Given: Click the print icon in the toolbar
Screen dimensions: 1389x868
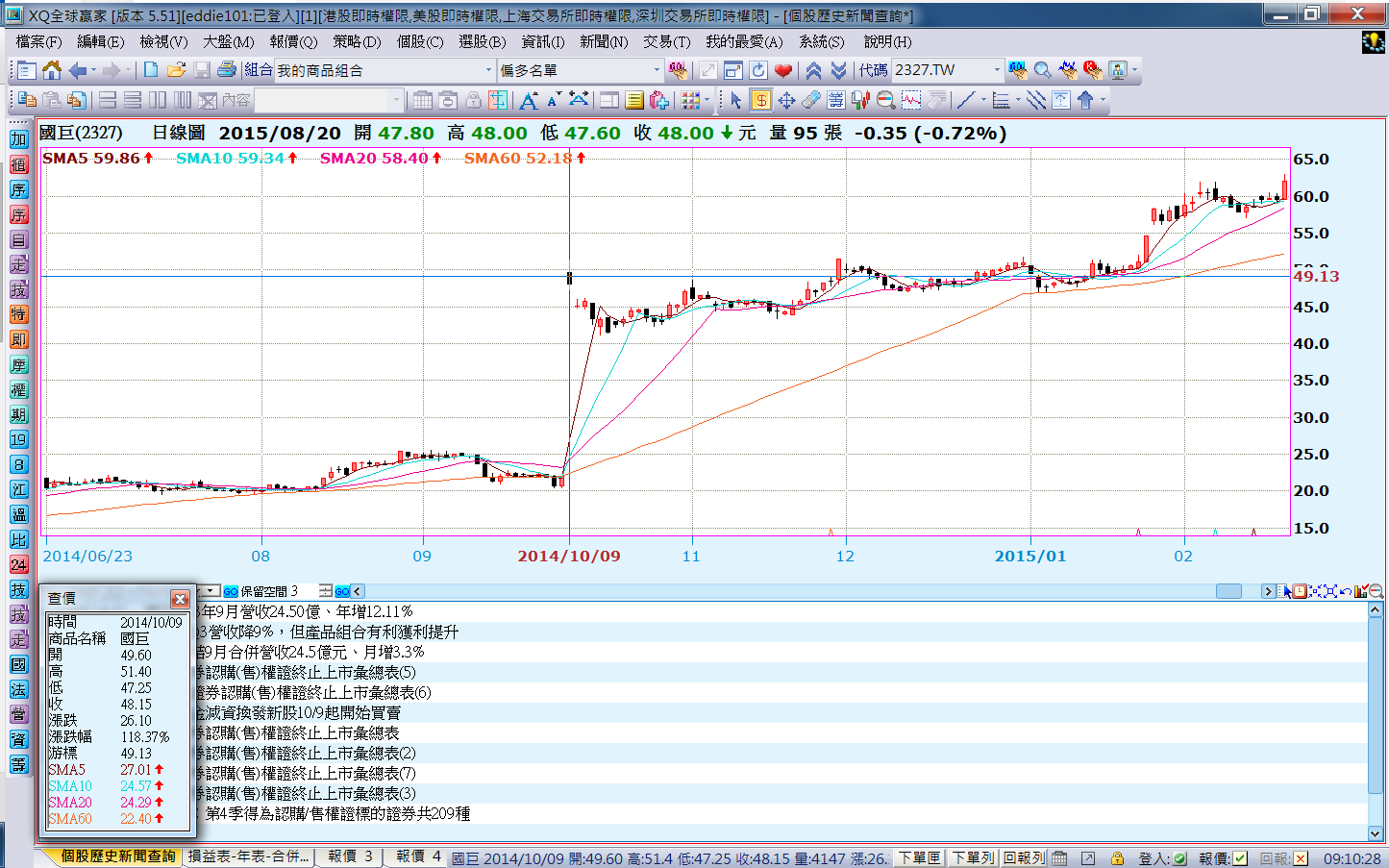Looking at the screenshot, I should (x=227, y=70).
